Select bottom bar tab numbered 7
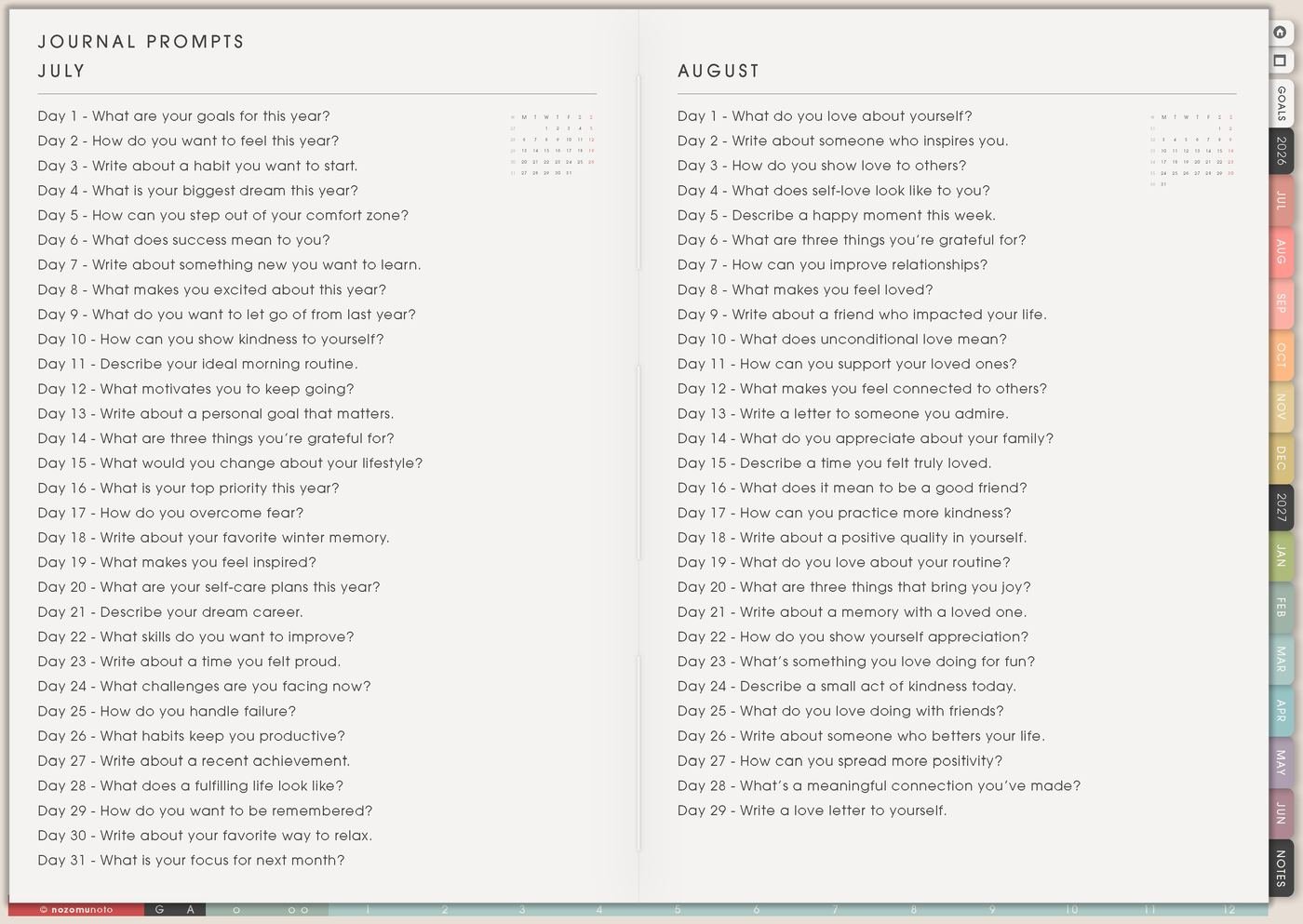The height and width of the screenshot is (924, 1303). tap(835, 910)
